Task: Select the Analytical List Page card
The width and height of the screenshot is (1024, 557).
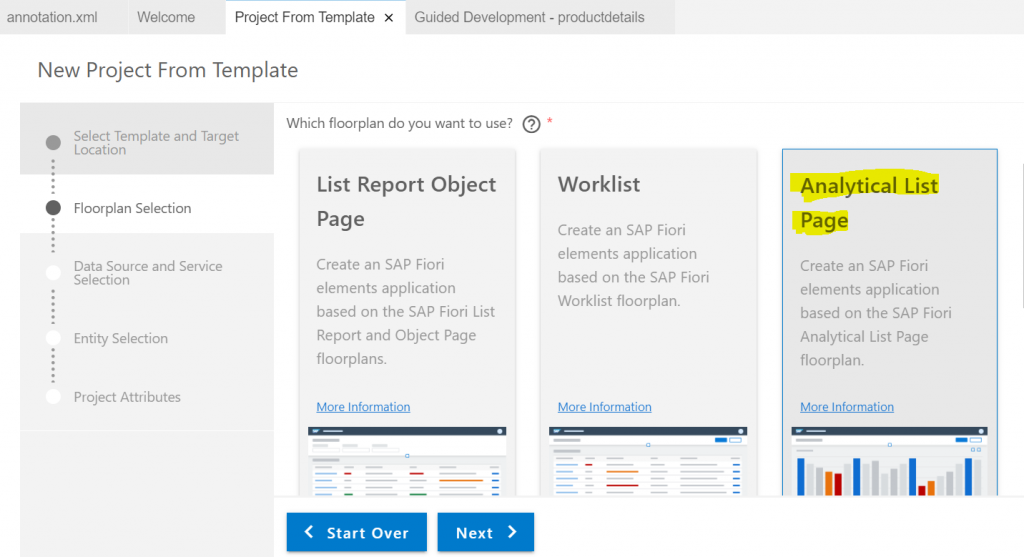Action: [889, 323]
